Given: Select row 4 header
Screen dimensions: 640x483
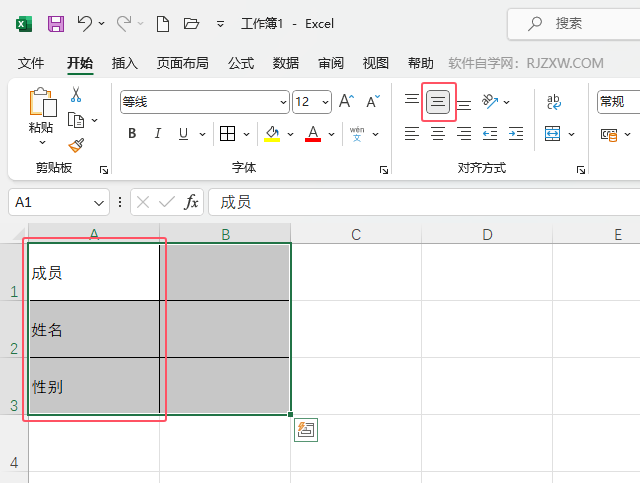Looking at the screenshot, I should [14, 443].
